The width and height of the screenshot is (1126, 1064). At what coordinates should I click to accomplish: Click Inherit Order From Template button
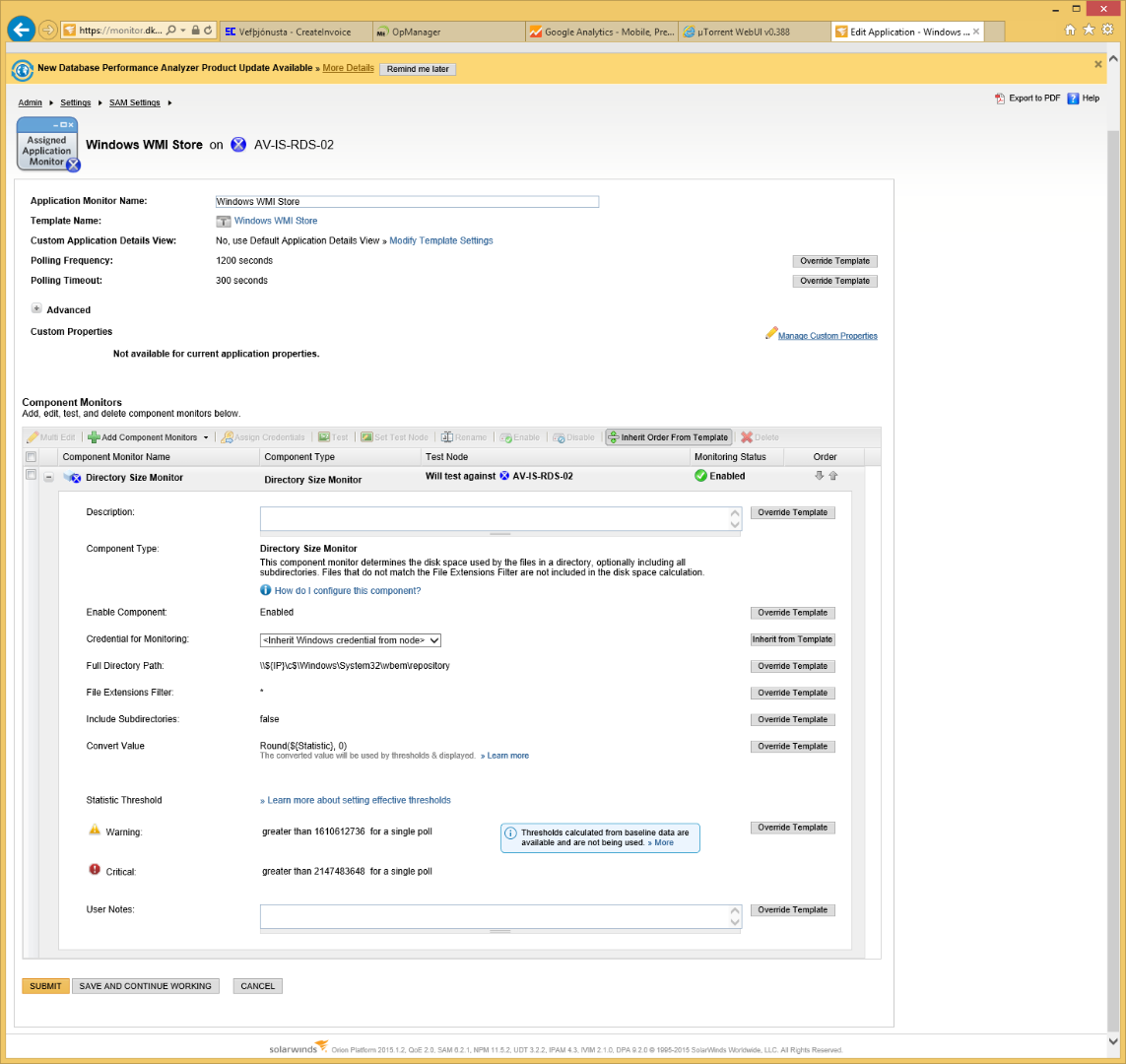coord(669,437)
